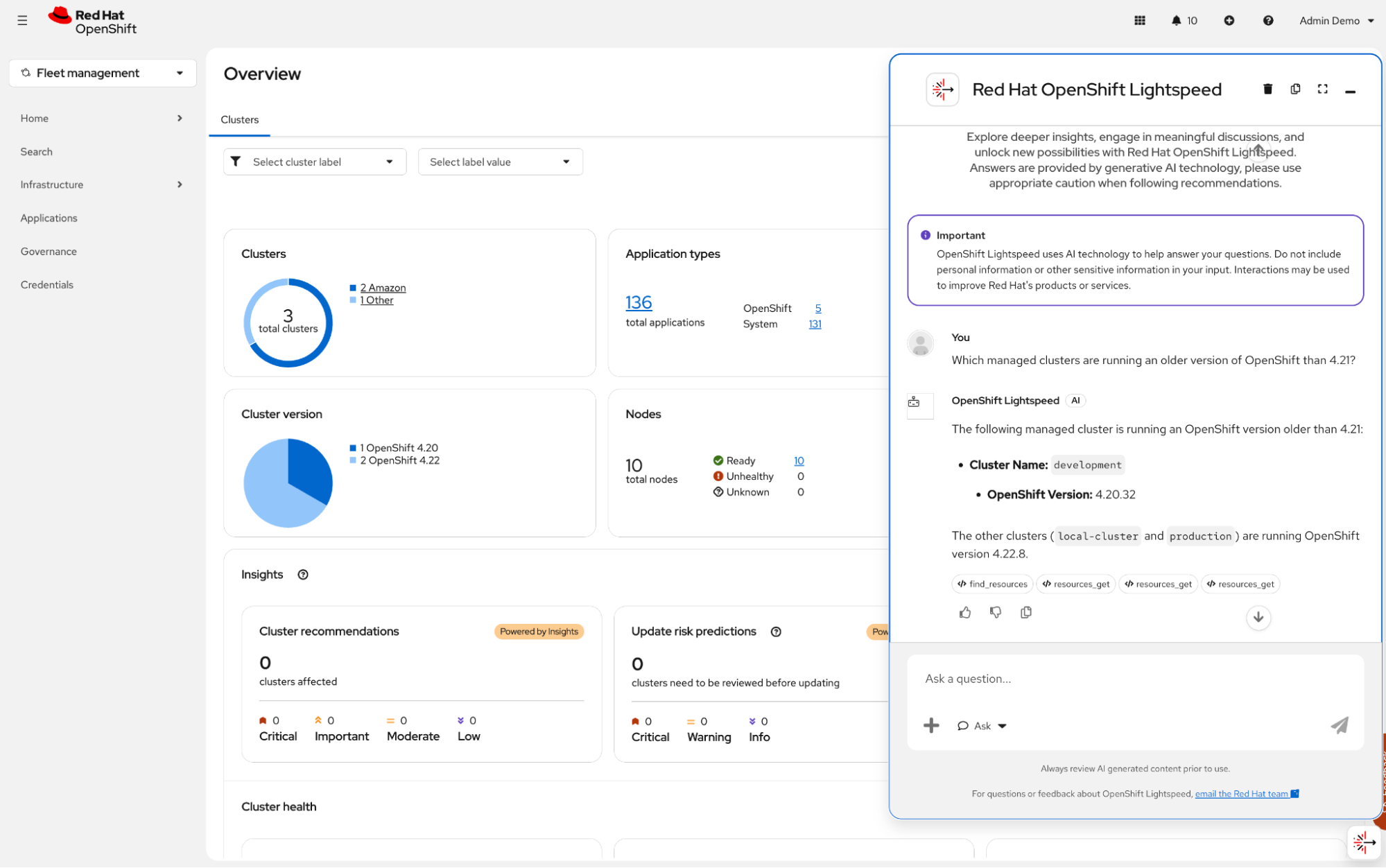Open the 136 total applications link
Screen dimensions: 1386x868
[639, 302]
